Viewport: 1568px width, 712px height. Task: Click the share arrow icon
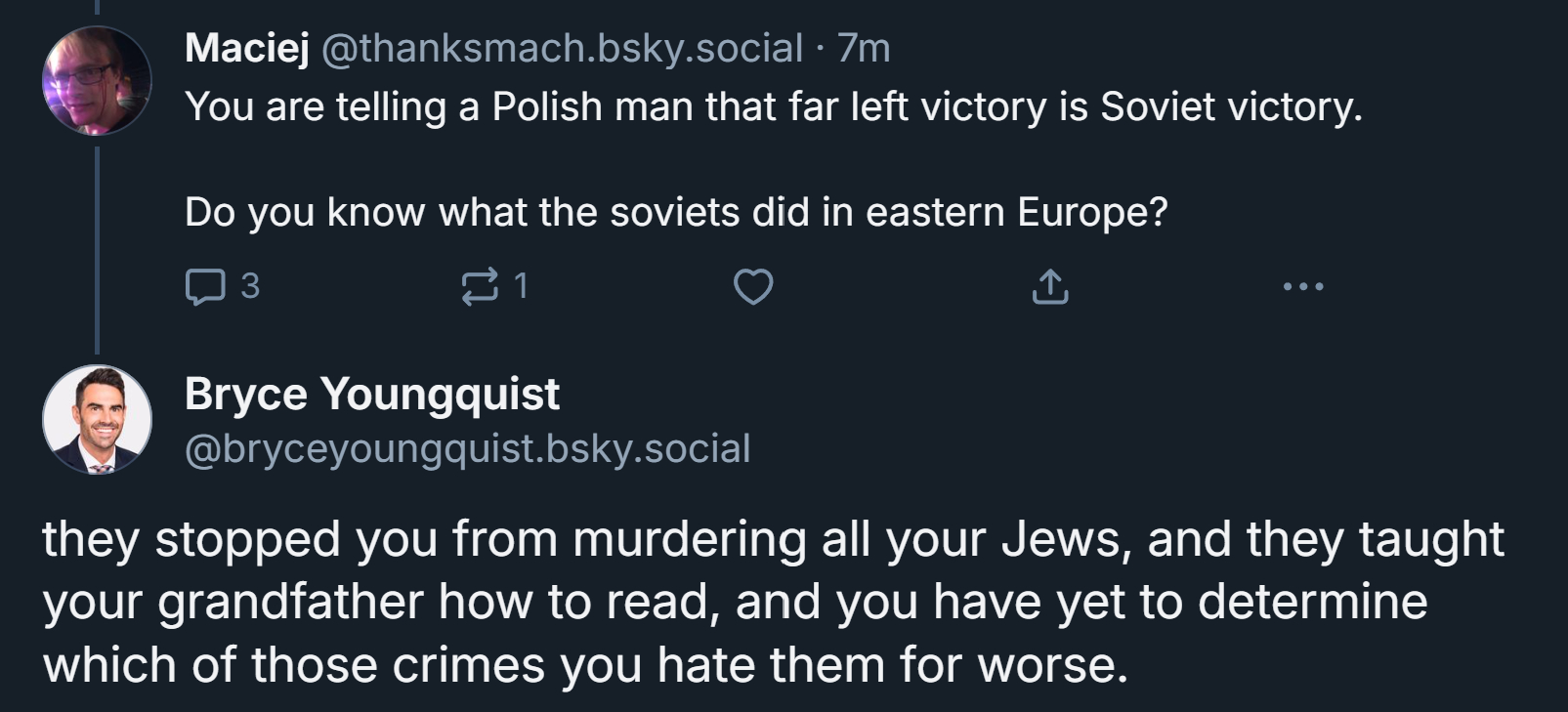click(1050, 287)
